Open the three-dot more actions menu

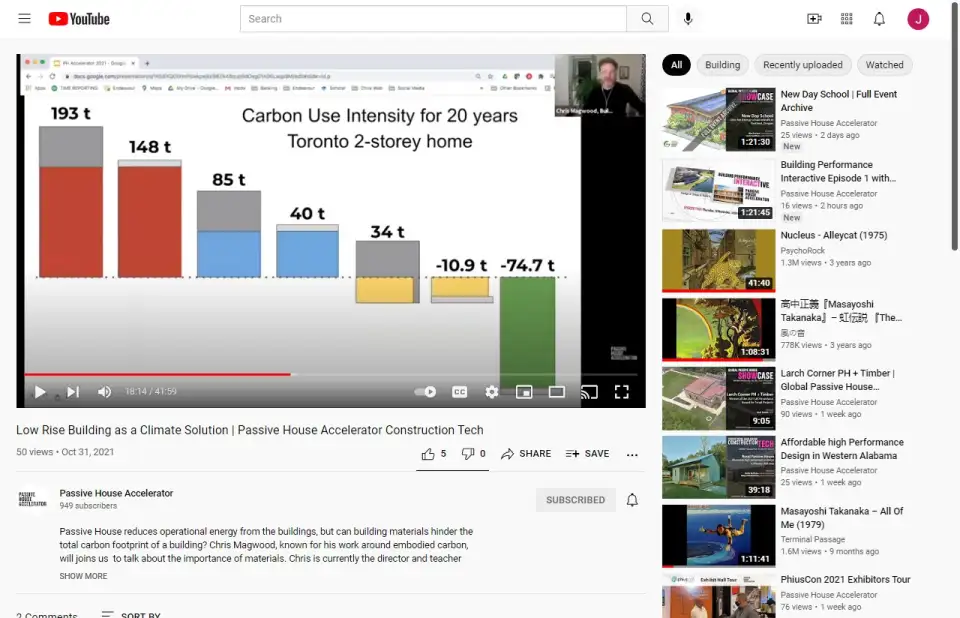[632, 454]
